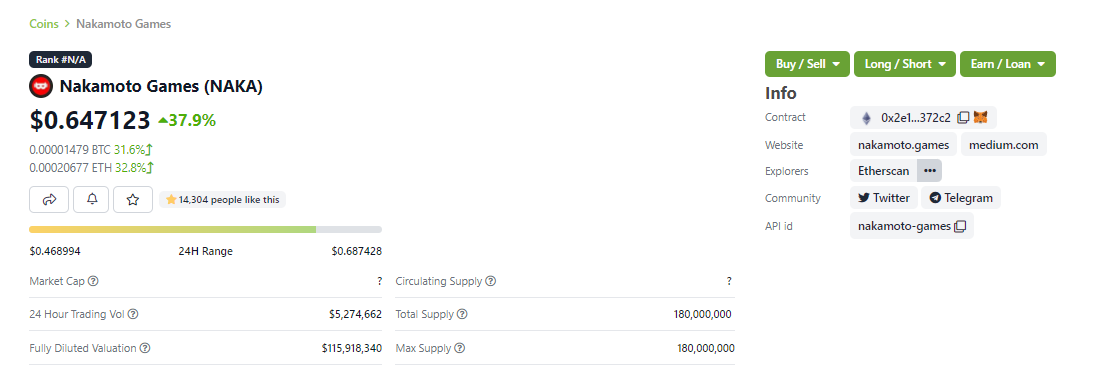Click Market Cap help question icon
Image resolution: width=1098 pixels, height=378 pixels.
[93, 281]
